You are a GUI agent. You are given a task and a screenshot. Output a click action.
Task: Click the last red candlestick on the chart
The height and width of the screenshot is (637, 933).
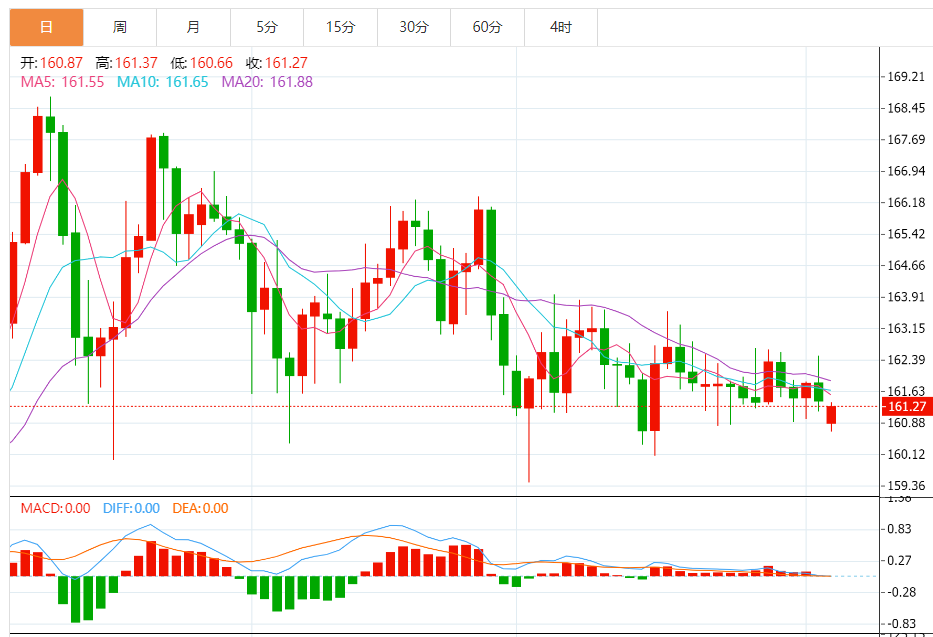831,415
